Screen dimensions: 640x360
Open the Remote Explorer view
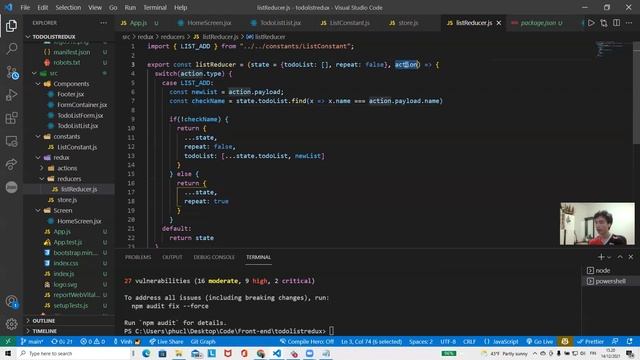(x=11, y=141)
